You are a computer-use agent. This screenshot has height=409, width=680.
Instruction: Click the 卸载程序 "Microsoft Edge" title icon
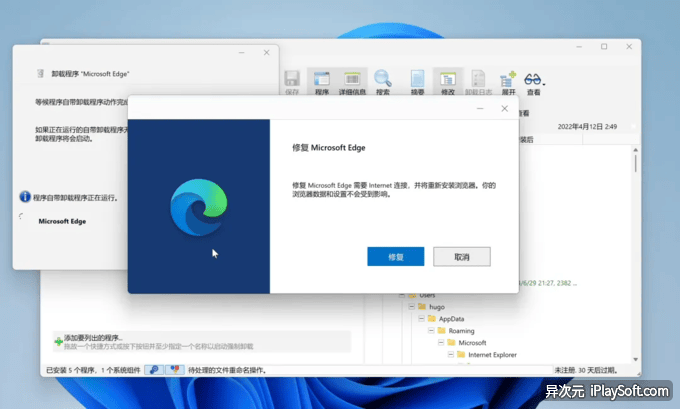pos(40,73)
